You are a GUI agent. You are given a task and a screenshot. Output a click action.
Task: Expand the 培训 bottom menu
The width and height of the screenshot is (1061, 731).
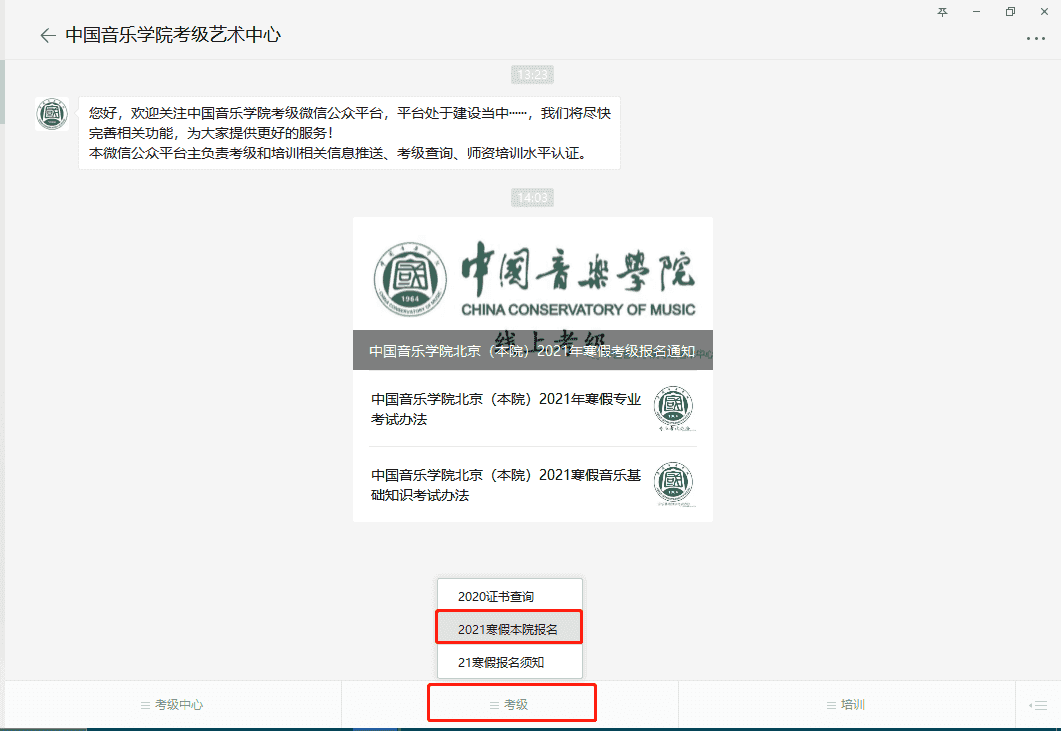(846, 705)
